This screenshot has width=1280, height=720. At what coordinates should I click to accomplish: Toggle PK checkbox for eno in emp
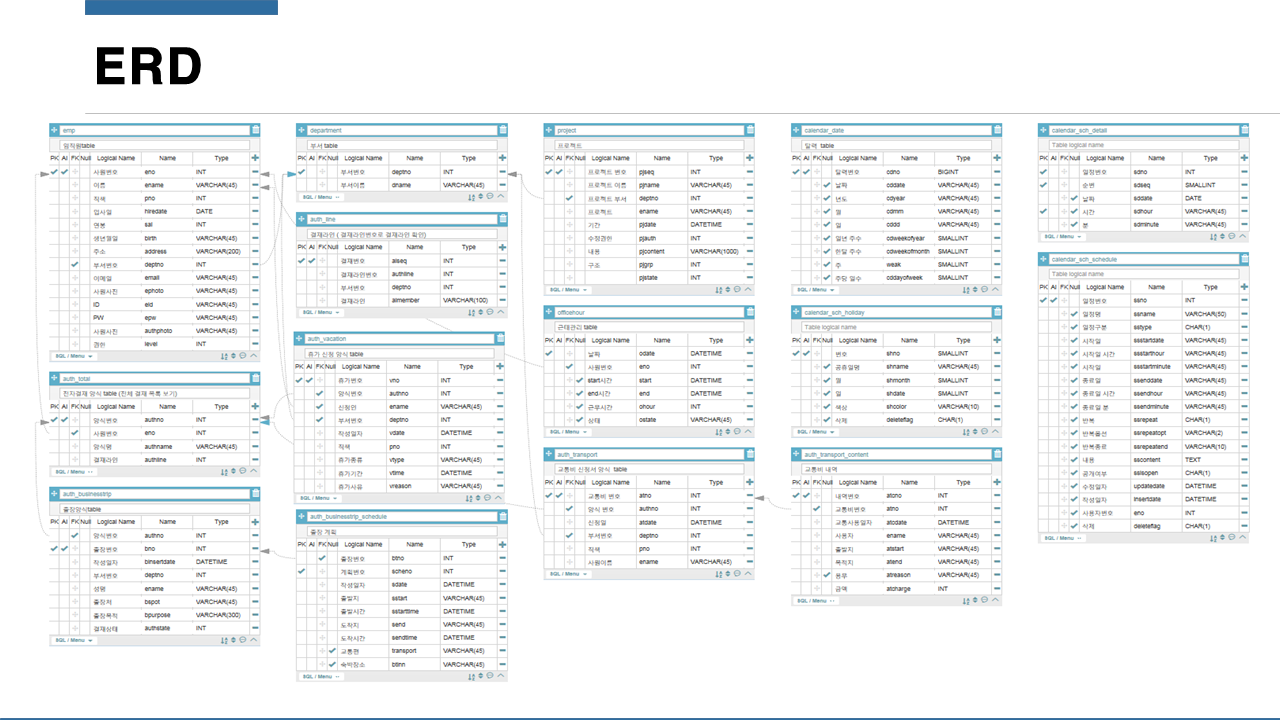click(55, 172)
